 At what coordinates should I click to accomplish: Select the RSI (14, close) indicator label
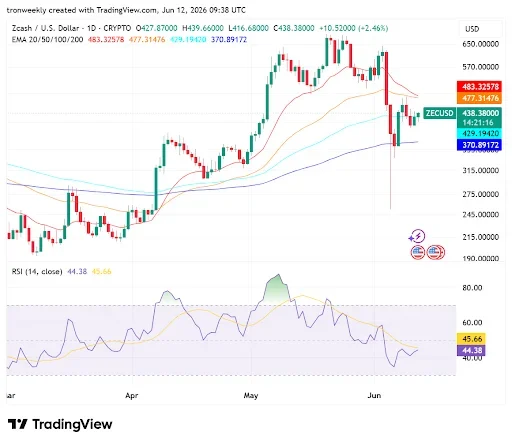37,272
